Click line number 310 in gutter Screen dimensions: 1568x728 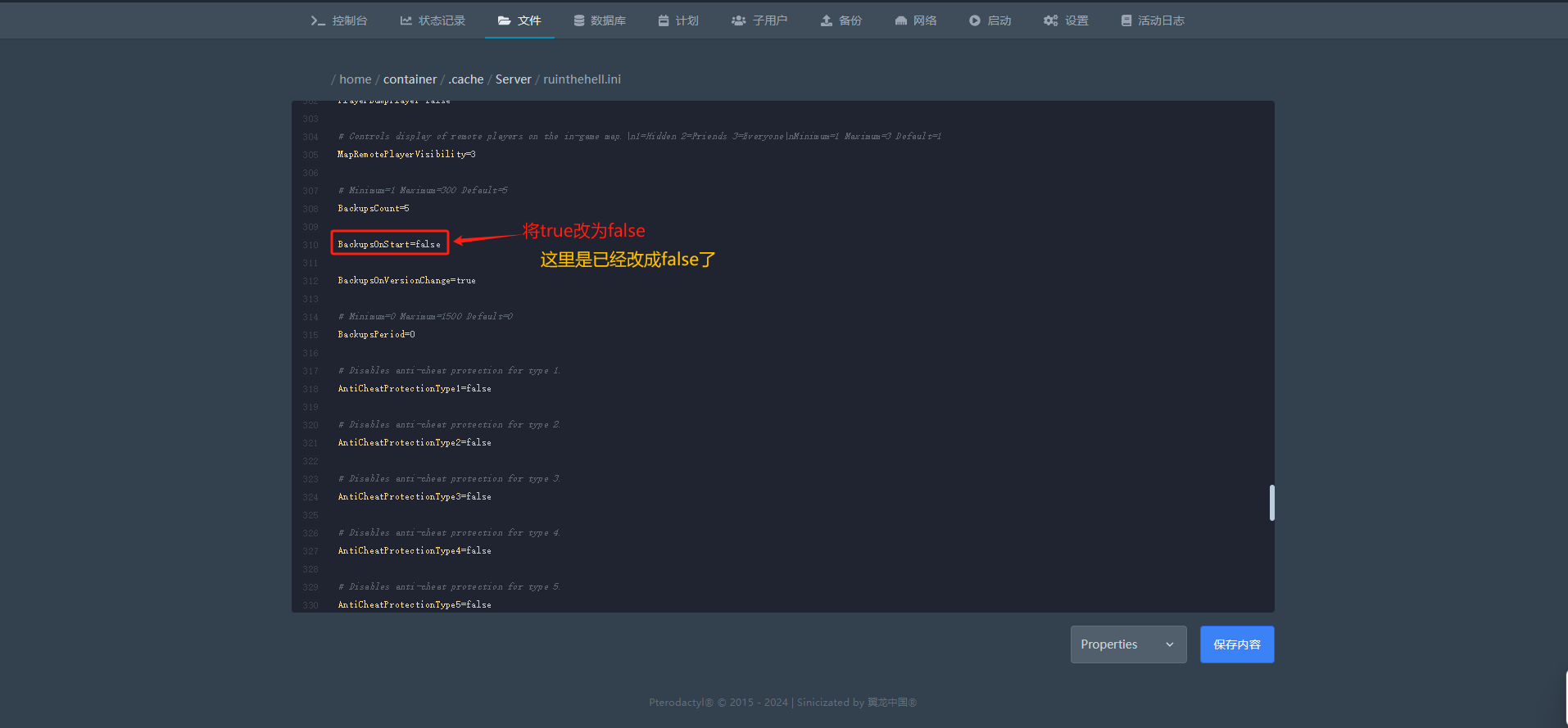(310, 245)
